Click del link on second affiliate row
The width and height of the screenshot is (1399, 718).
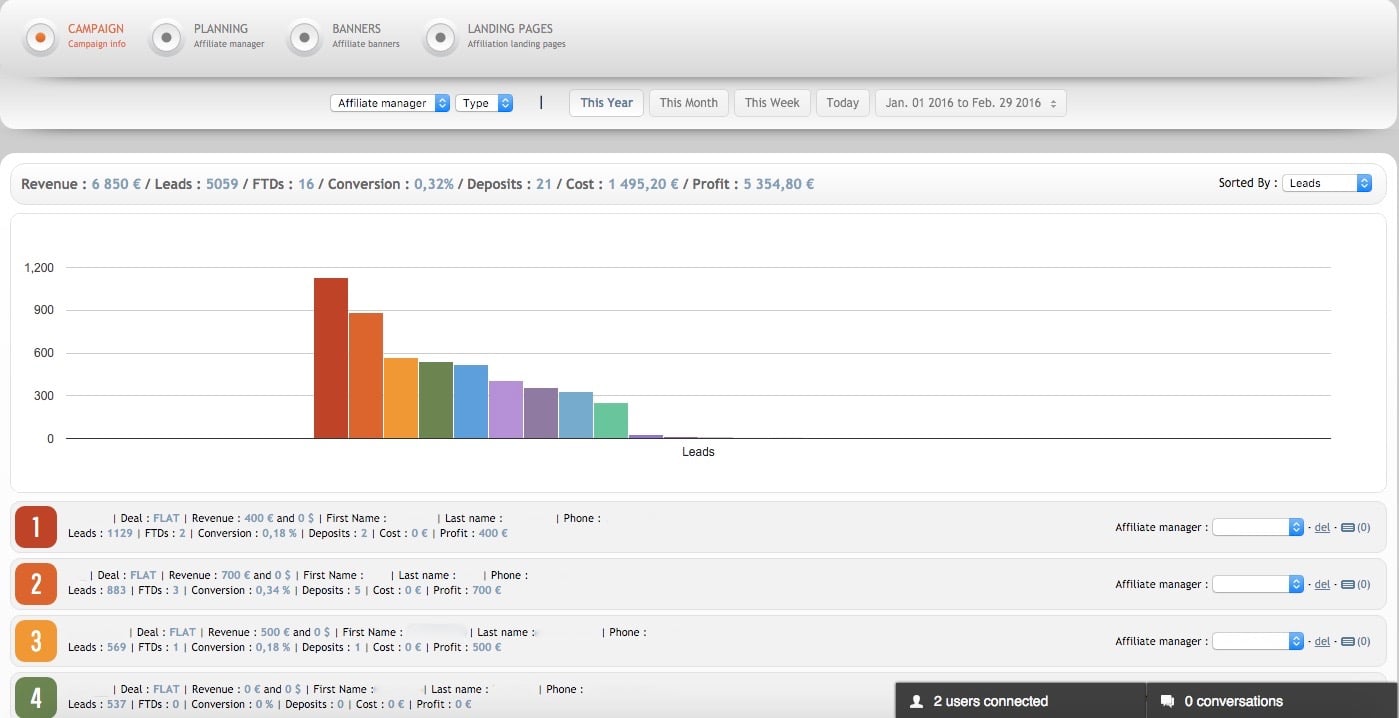pyautogui.click(x=1321, y=584)
